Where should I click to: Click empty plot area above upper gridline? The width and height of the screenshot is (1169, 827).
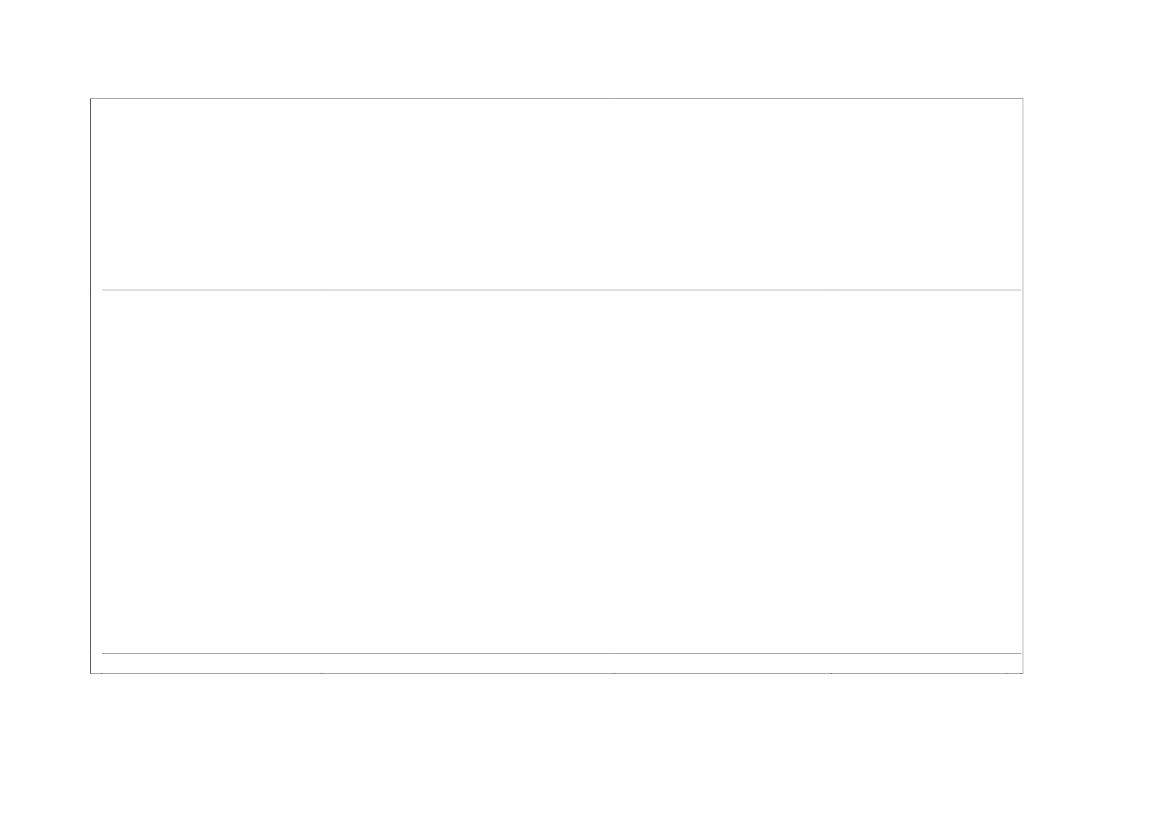click(557, 194)
